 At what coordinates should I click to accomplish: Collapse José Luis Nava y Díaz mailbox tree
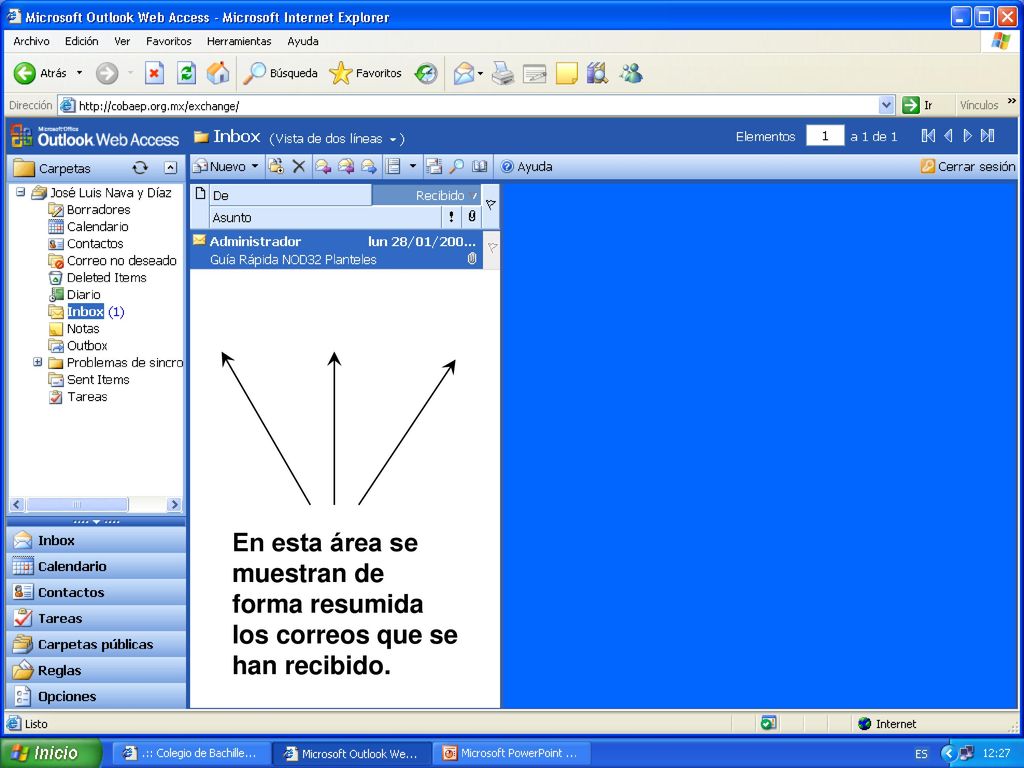click(x=21, y=192)
